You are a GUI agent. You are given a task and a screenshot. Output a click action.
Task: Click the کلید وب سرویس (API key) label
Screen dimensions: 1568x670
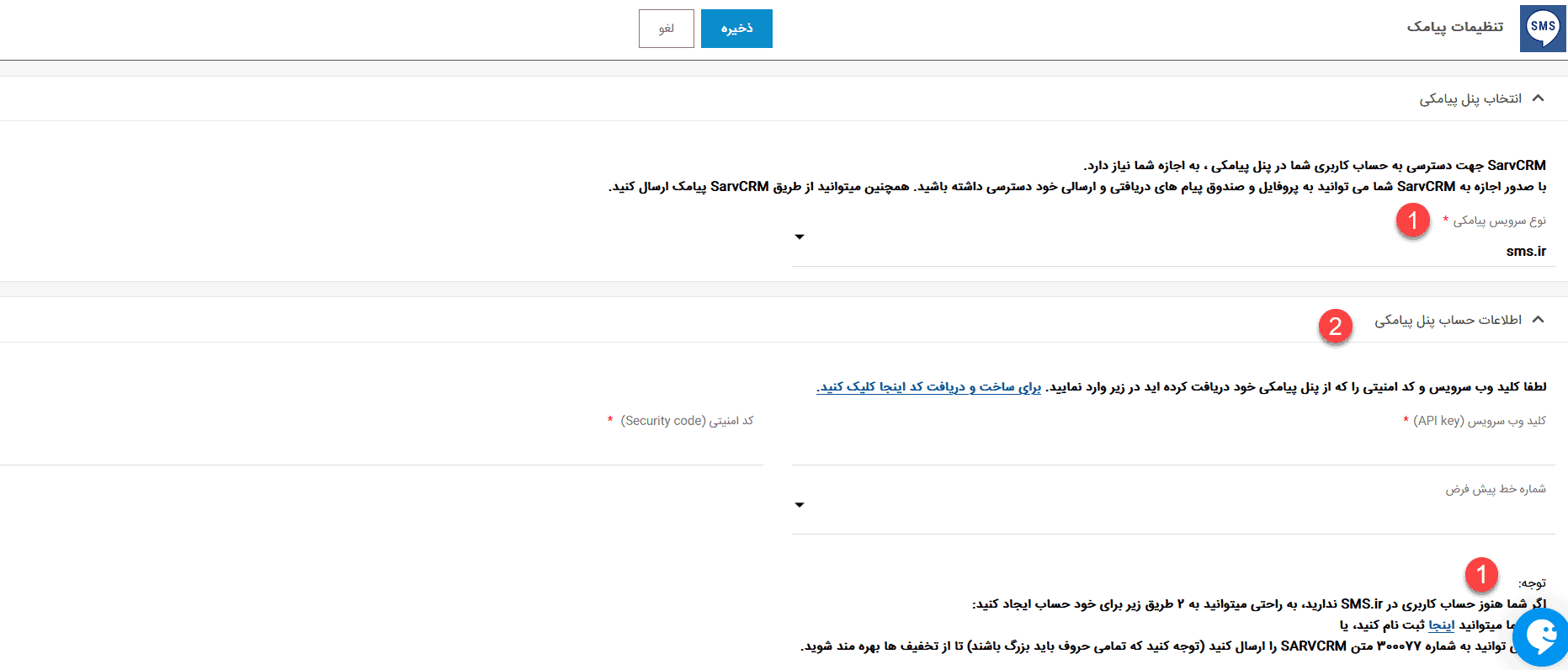(1480, 421)
